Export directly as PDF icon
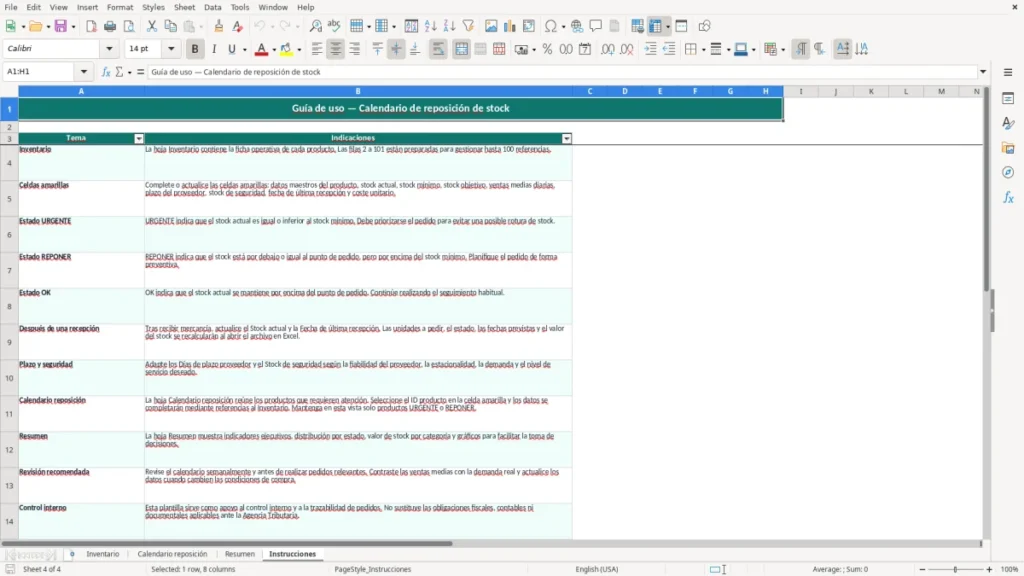Image resolution: width=1024 pixels, height=576 pixels. click(x=91, y=26)
